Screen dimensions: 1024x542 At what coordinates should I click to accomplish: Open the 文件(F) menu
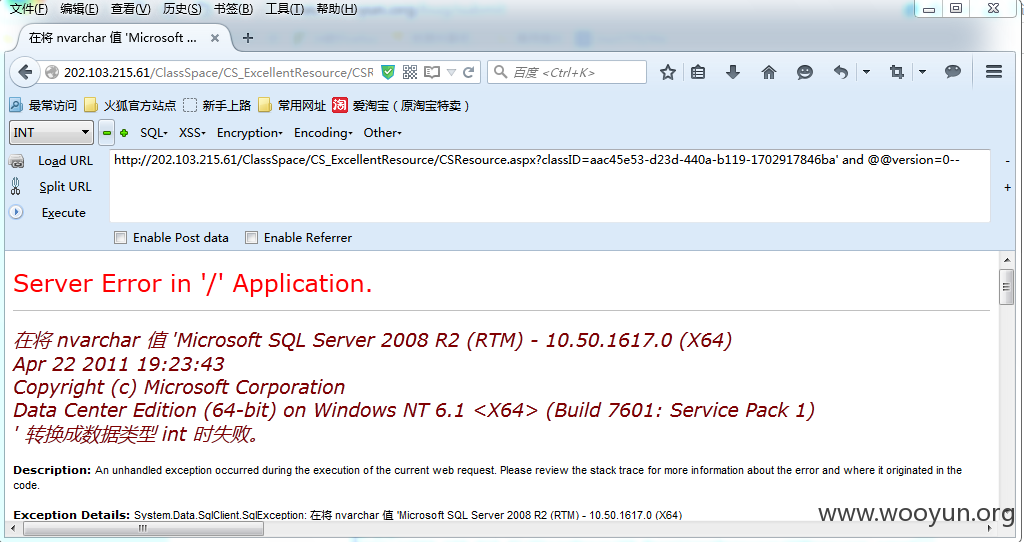(29, 8)
